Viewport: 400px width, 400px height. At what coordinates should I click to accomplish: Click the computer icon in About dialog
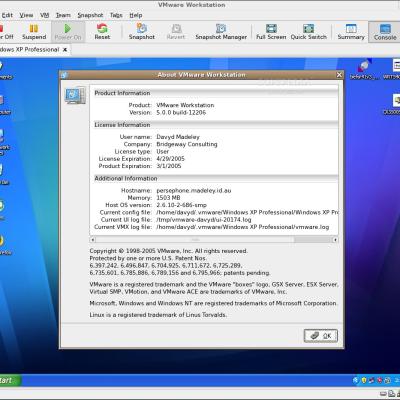[x=75, y=95]
